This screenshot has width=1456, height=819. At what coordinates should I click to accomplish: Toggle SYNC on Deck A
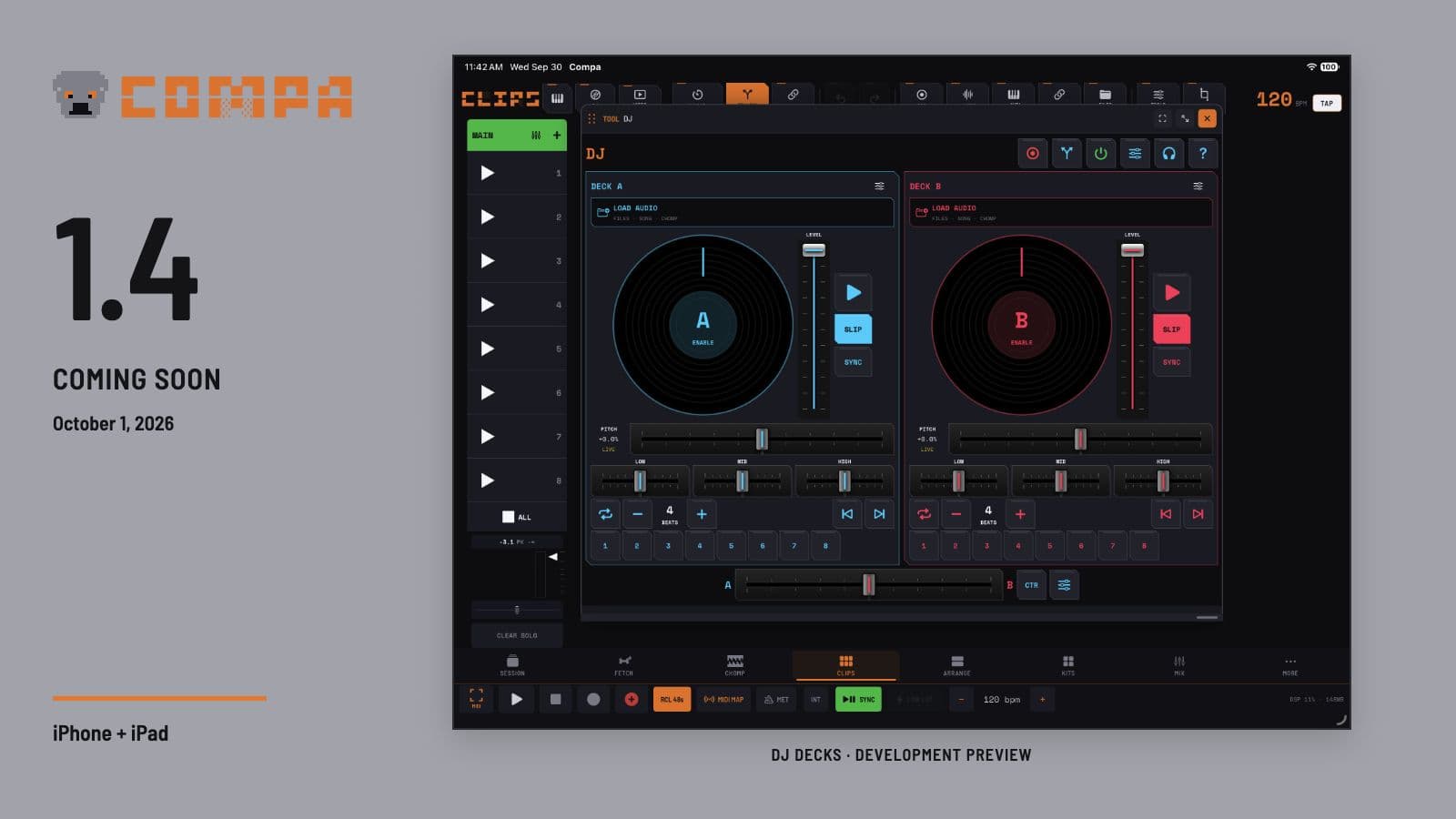pyautogui.click(x=853, y=362)
